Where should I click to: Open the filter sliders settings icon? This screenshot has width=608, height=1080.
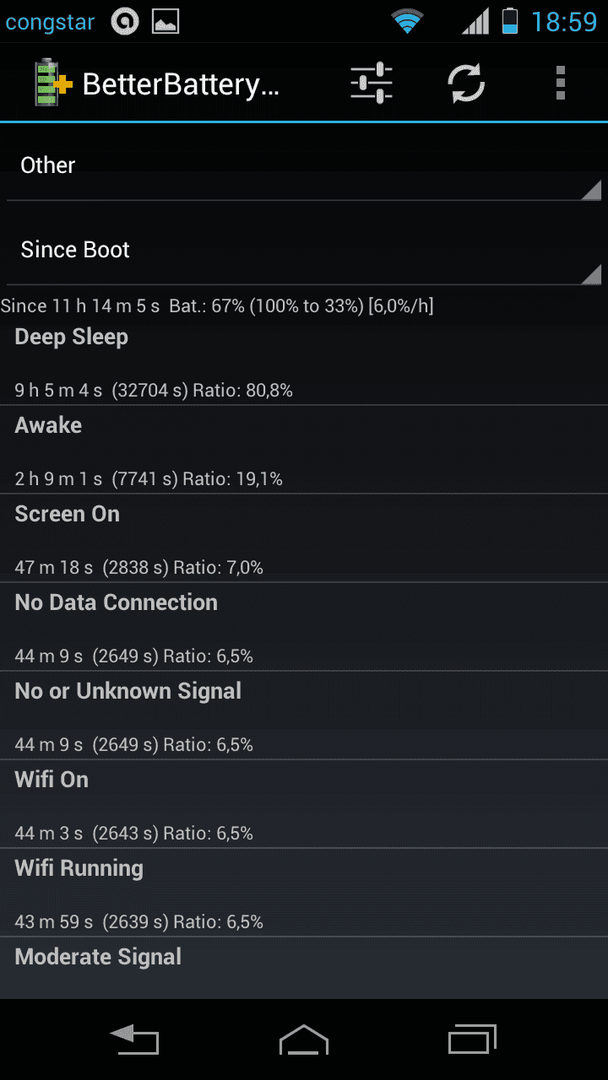(x=371, y=83)
